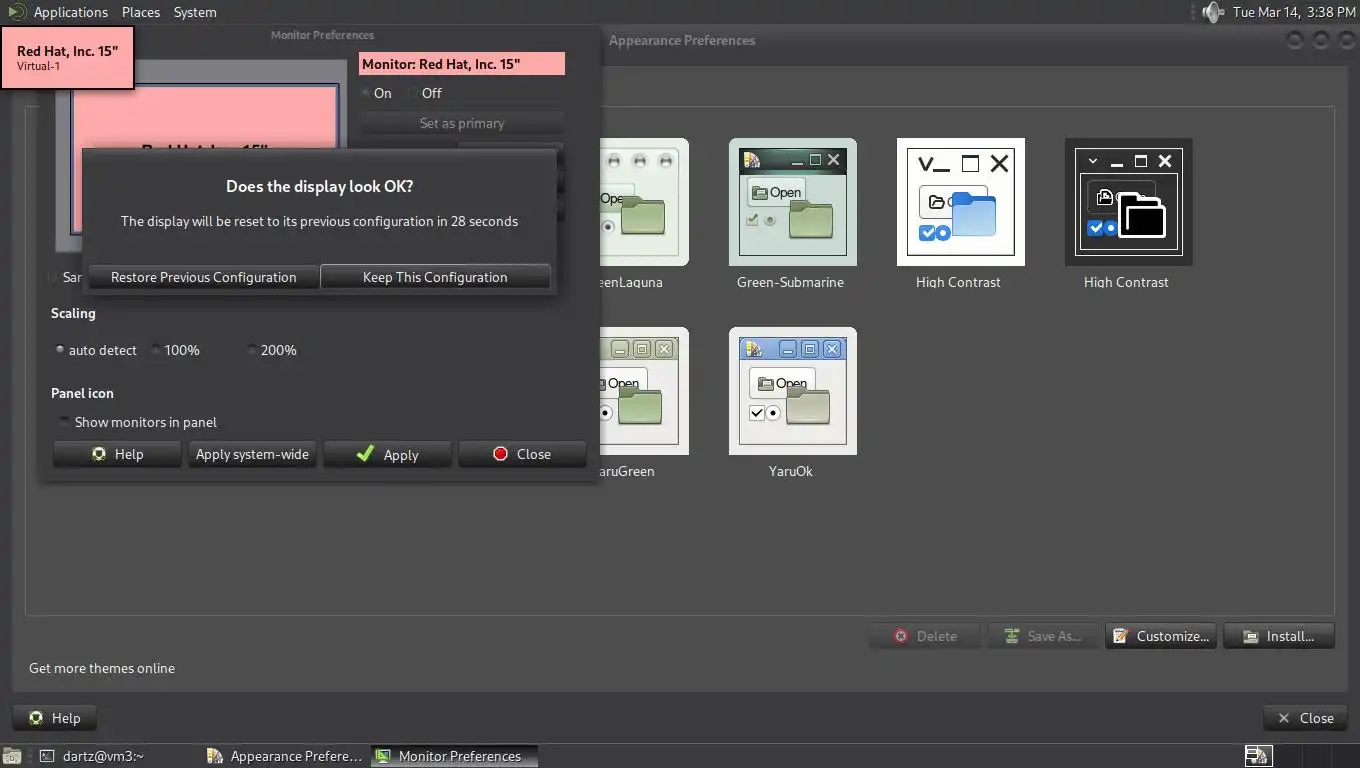Click the Monitor: Red Hat, Inc. 15" header
The height and width of the screenshot is (768, 1360).
(x=462, y=64)
